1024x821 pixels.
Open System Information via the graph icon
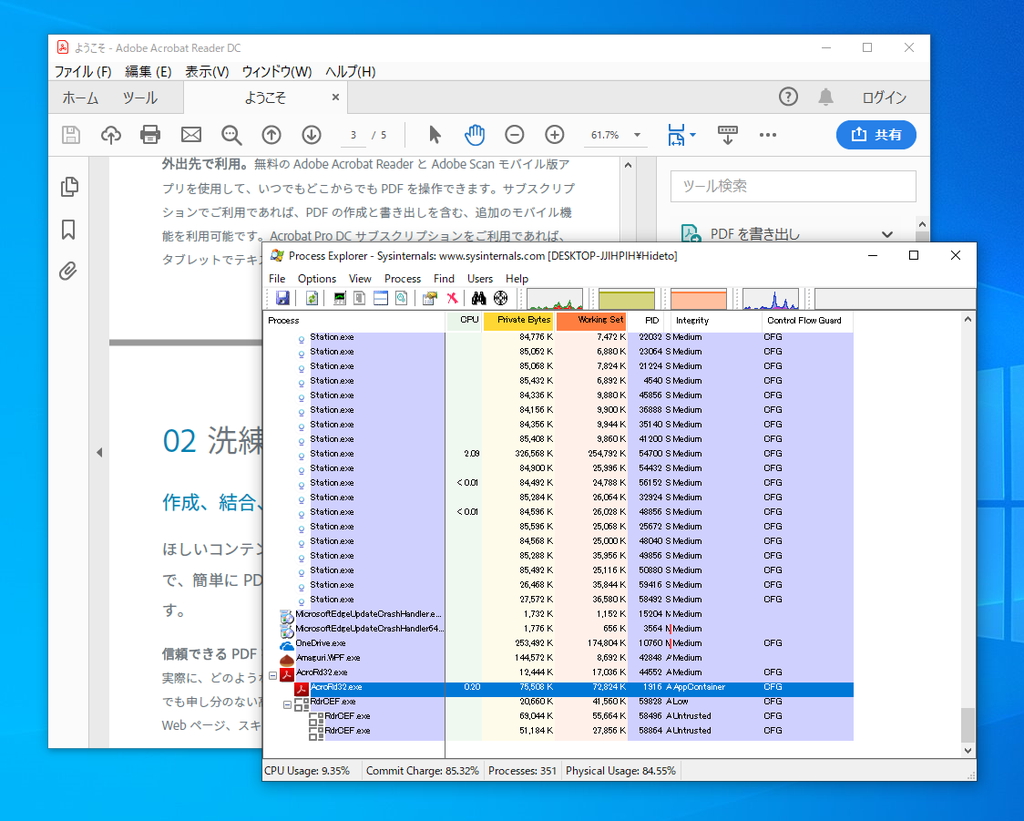(339, 297)
